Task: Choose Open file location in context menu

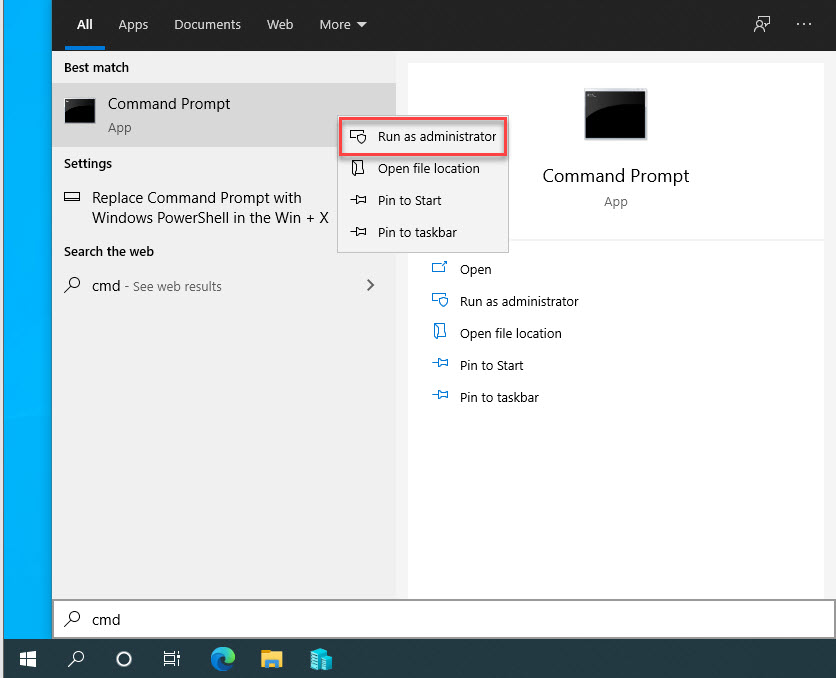Action: pyautogui.click(x=423, y=168)
